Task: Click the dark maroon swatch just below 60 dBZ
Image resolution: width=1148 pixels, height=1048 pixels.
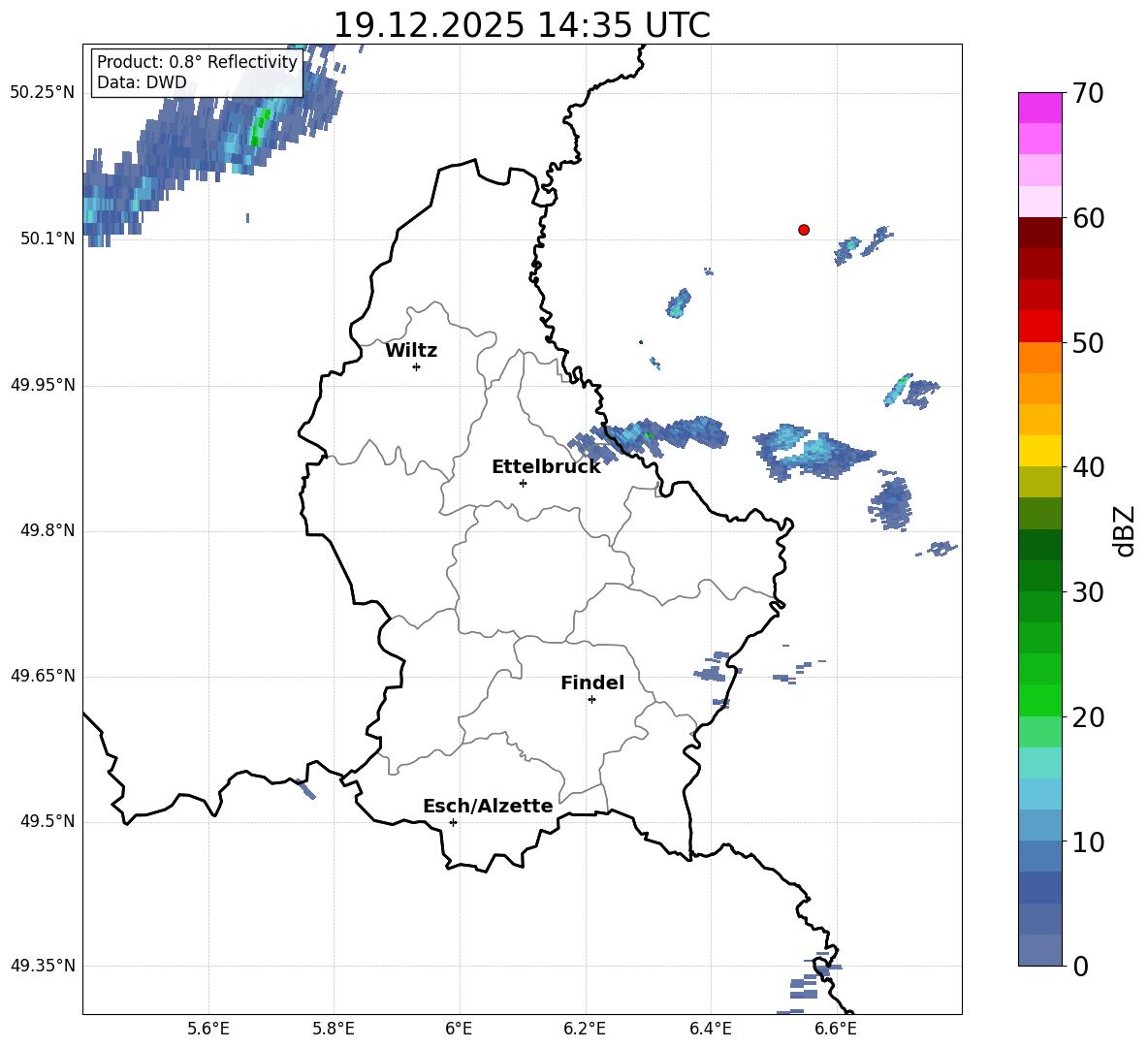Action: click(1039, 233)
